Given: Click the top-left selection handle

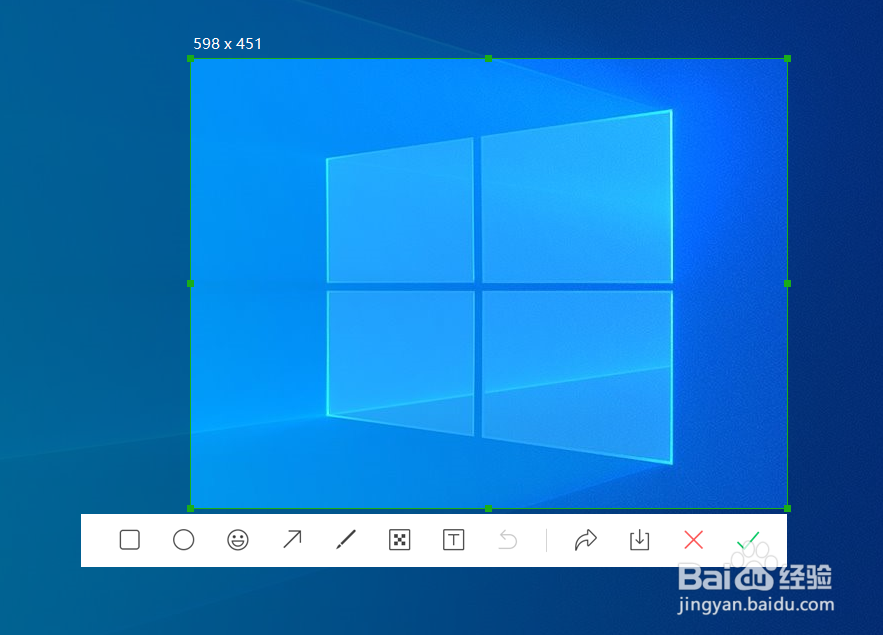Looking at the screenshot, I should [190, 59].
